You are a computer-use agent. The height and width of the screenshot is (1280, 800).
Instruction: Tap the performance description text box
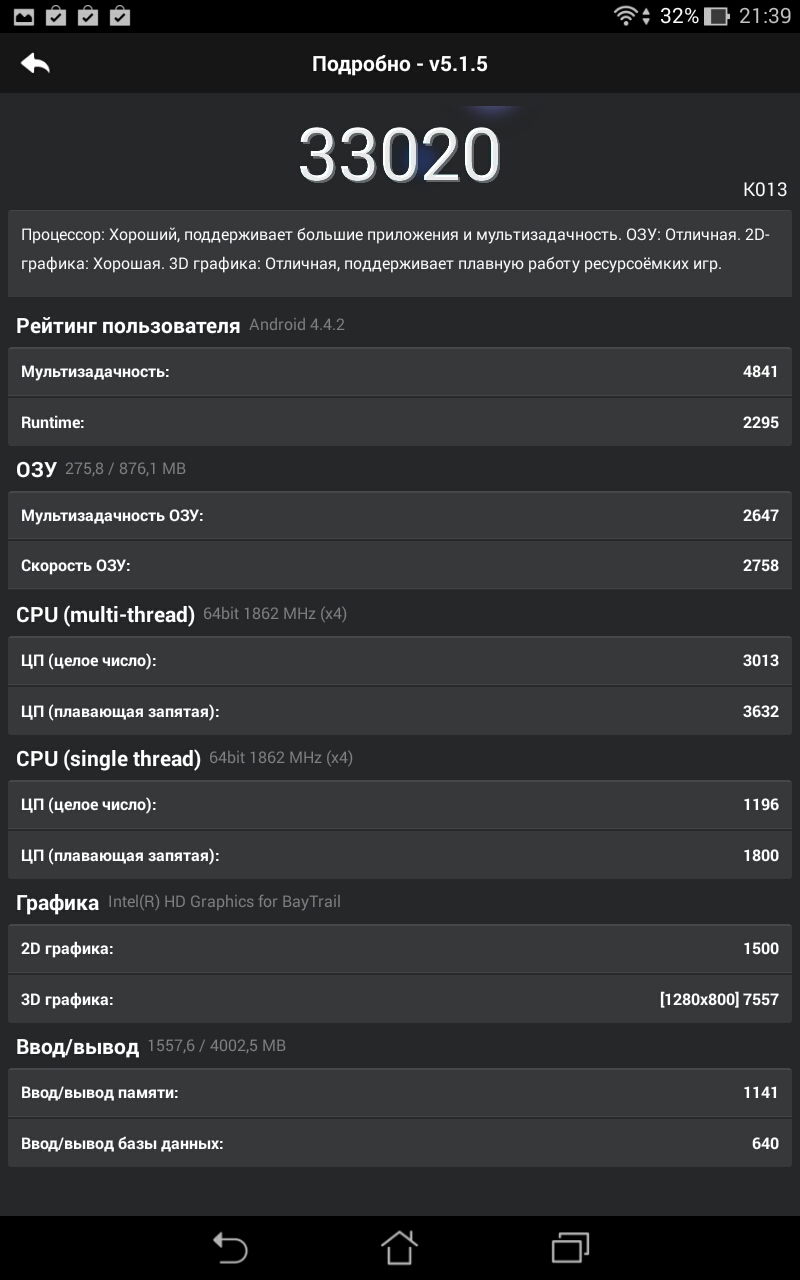pyautogui.click(x=400, y=253)
